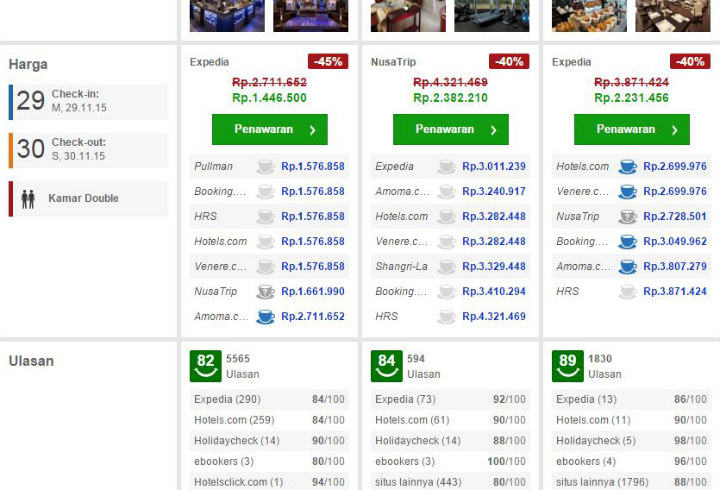Click Holidaycheck (14) review score 90/100
Image resolution: width=720 pixels, height=490 pixels.
click(x=328, y=441)
